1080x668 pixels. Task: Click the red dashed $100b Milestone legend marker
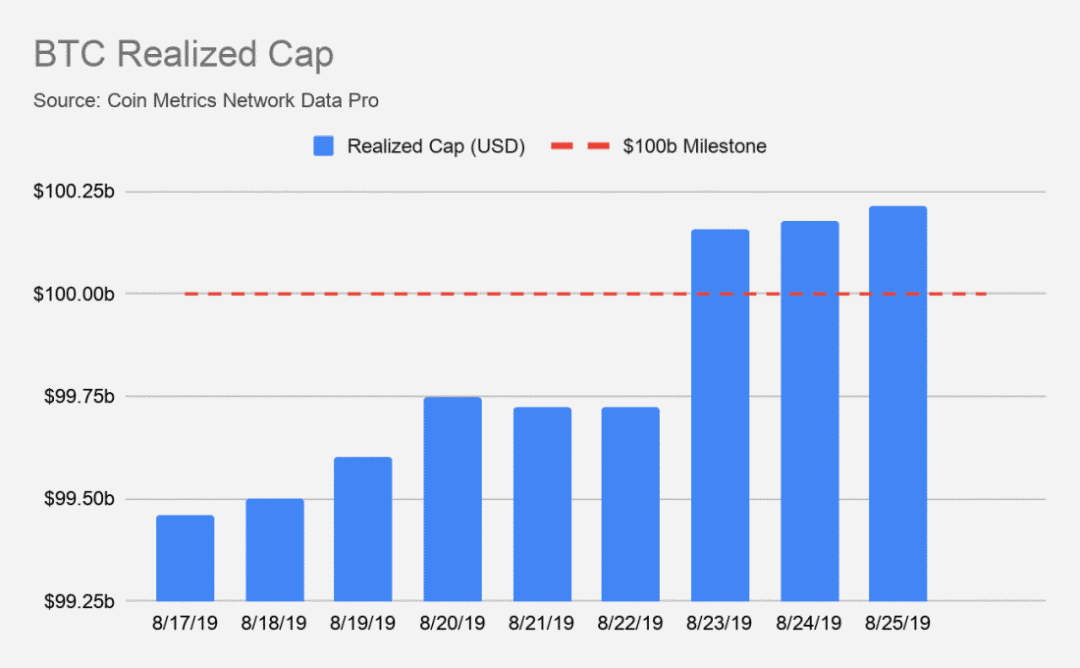click(x=581, y=146)
